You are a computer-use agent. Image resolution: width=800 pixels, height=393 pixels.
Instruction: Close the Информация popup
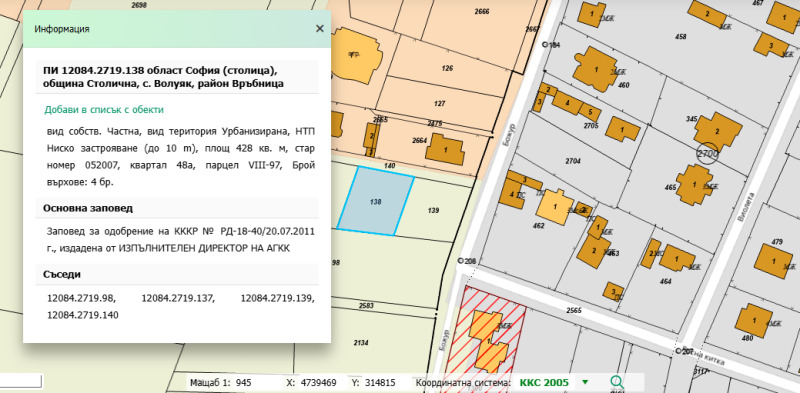320,29
